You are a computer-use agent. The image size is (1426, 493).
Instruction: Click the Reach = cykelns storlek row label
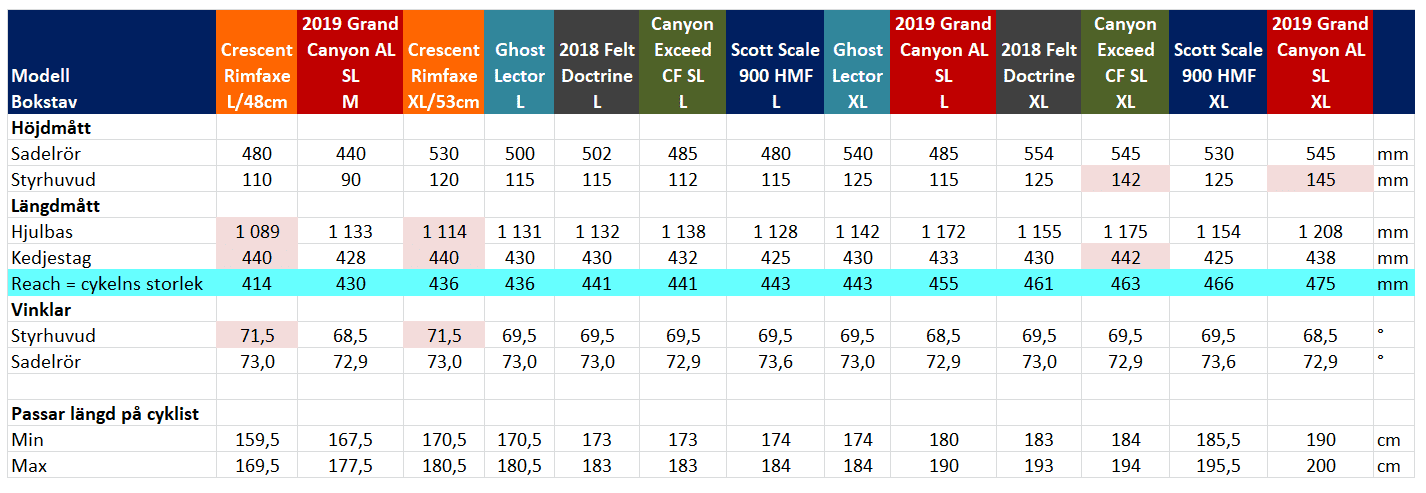[x=106, y=284]
